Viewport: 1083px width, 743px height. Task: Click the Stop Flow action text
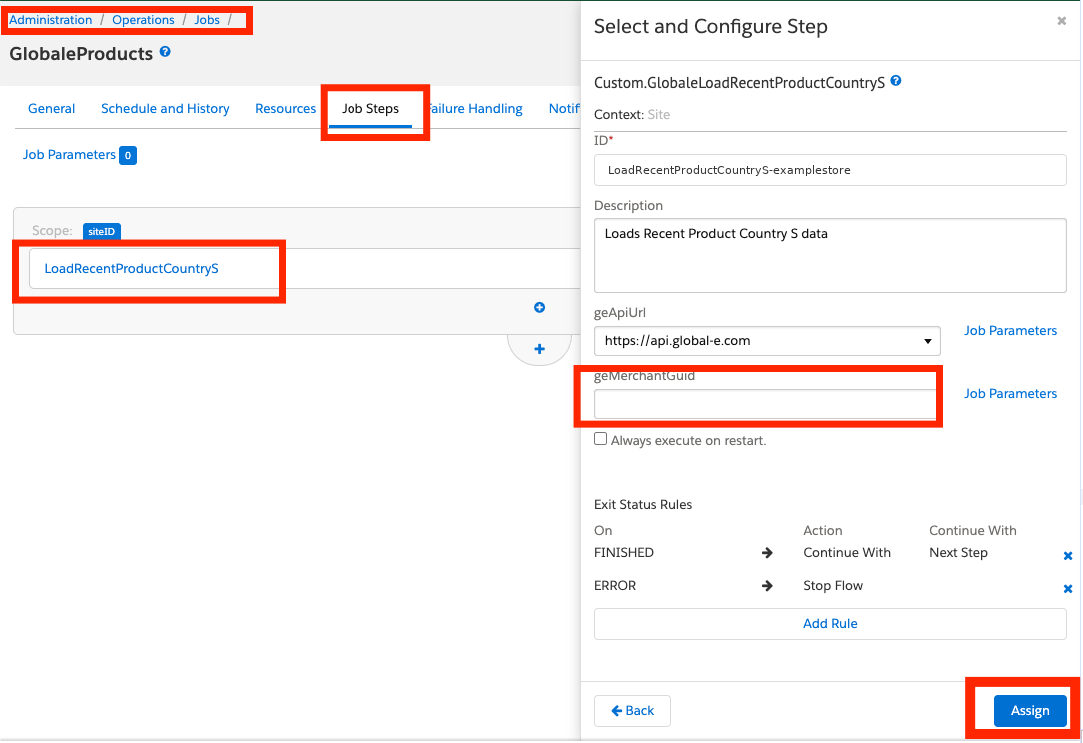(x=833, y=586)
